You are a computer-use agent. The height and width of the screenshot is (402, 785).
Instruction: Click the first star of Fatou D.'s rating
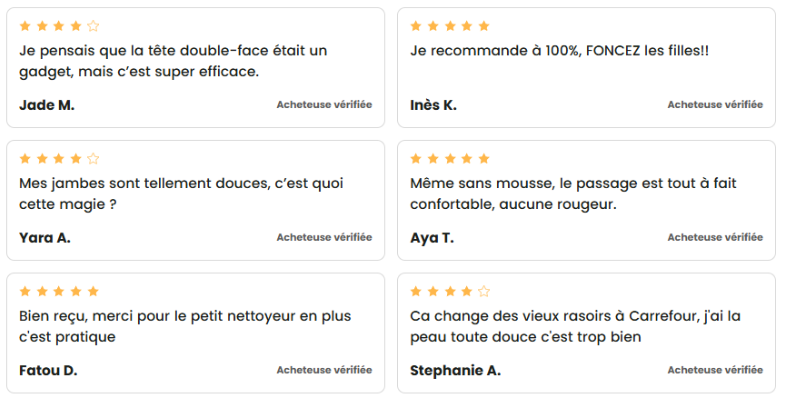25,291
